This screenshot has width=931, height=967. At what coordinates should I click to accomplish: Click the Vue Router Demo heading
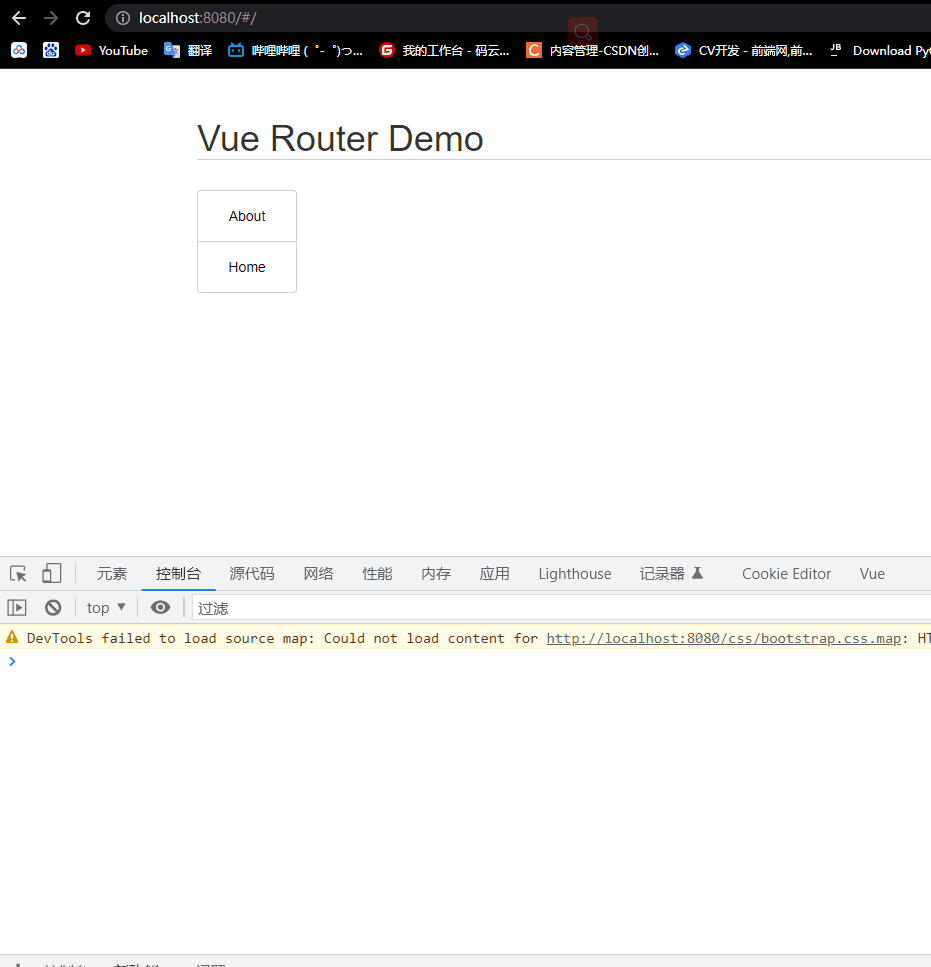pos(340,138)
